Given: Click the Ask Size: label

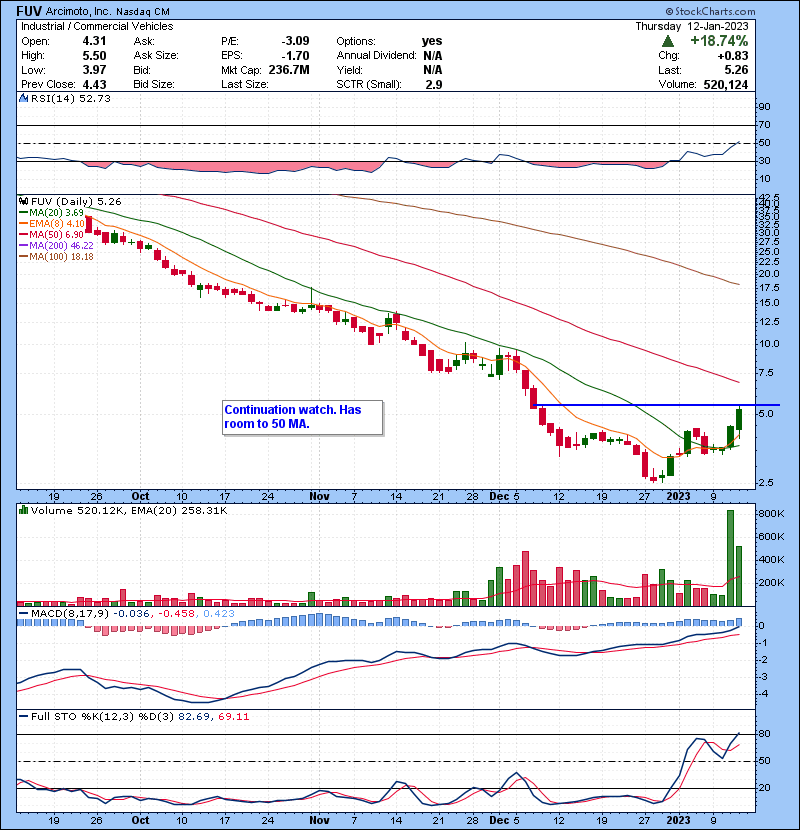Looking at the screenshot, I should 156,56.
